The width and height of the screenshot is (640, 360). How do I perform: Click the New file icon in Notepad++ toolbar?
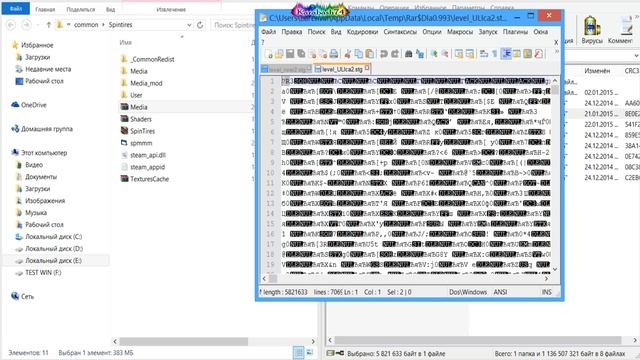[x=269, y=54]
